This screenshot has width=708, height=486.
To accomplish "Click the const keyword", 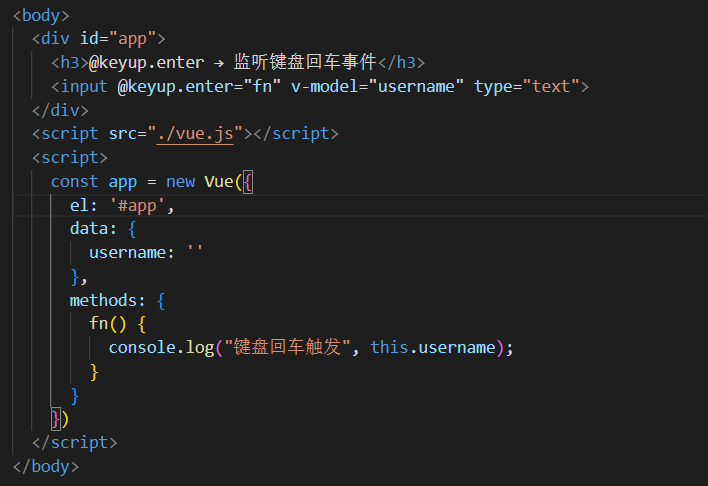I will pos(75,181).
